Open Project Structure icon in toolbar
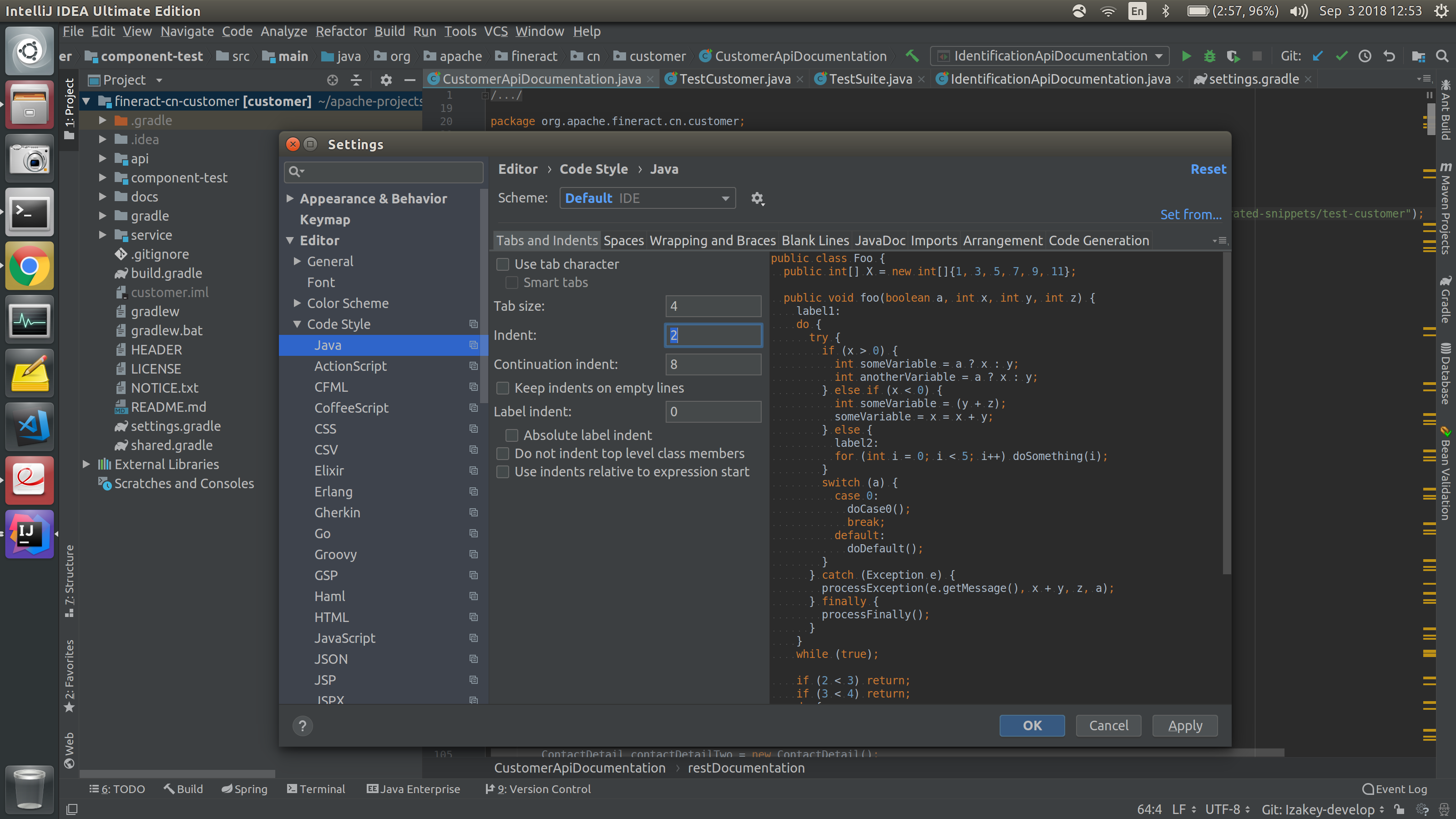The image size is (1456, 819). pyautogui.click(x=1418, y=56)
